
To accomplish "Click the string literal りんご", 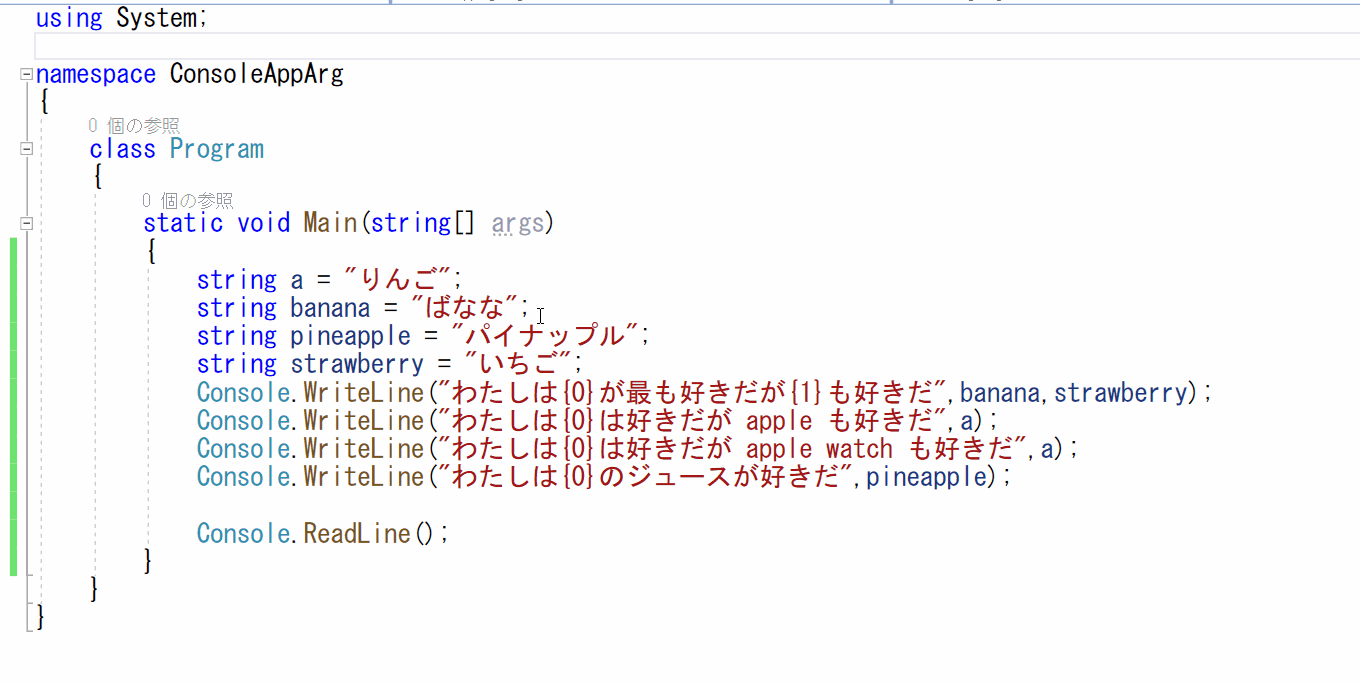I will point(398,279).
